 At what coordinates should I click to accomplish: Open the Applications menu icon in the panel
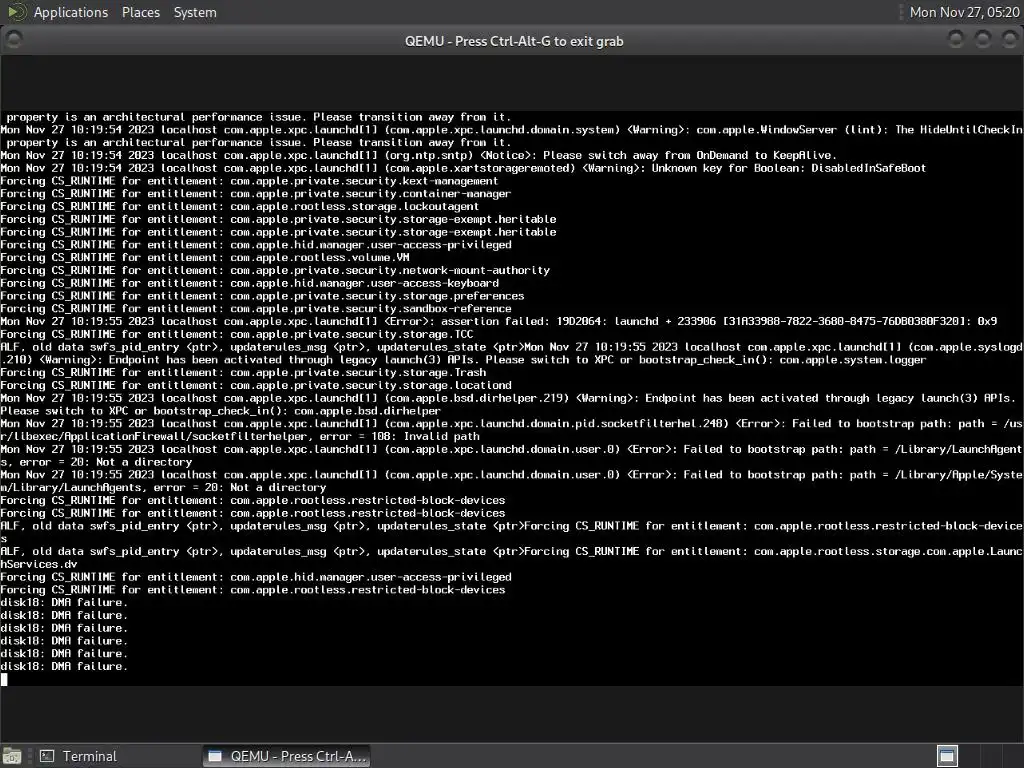point(16,12)
